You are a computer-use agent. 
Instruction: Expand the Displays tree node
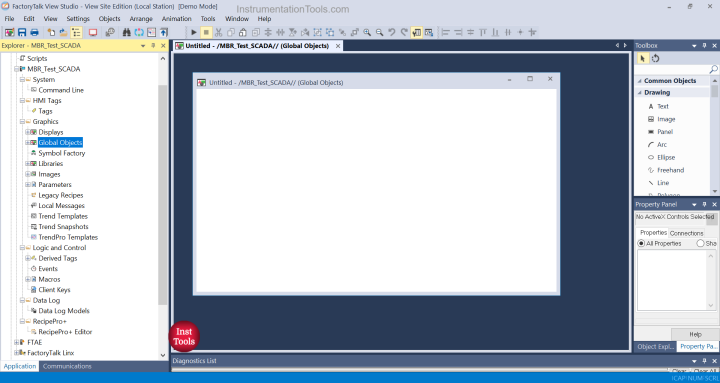coord(28,132)
